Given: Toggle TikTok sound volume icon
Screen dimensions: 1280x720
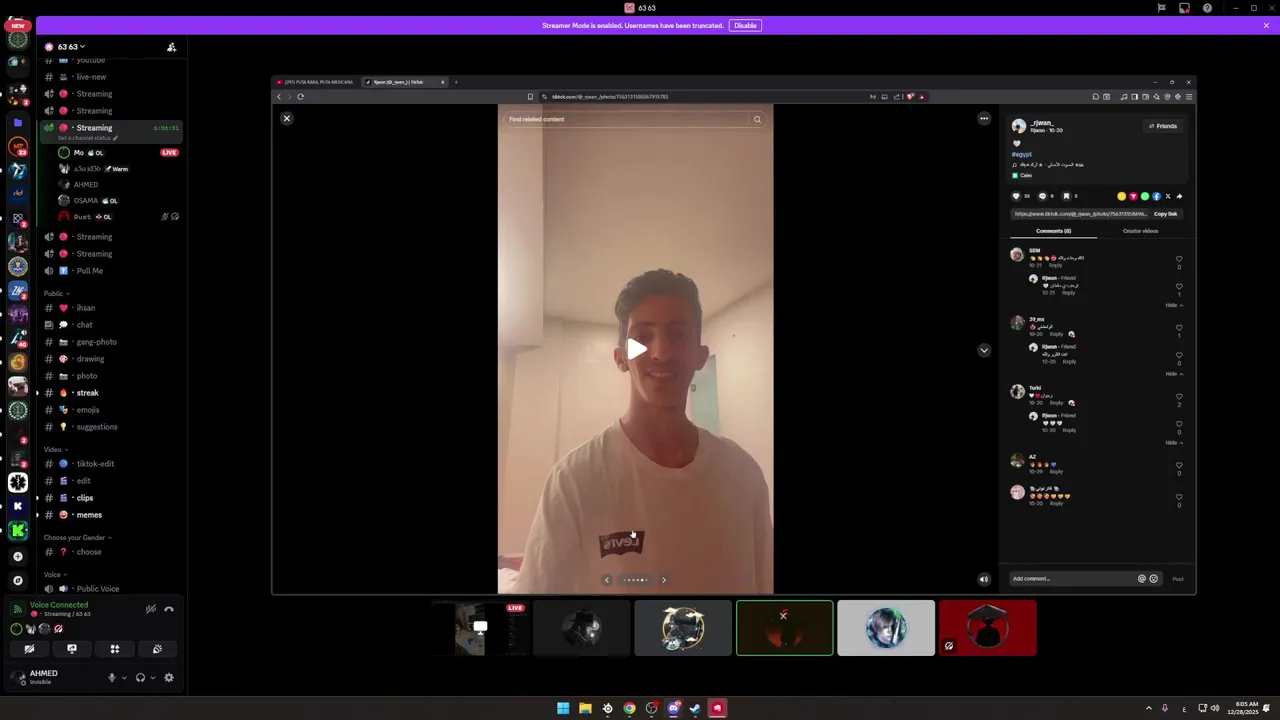Looking at the screenshot, I should pos(984,579).
